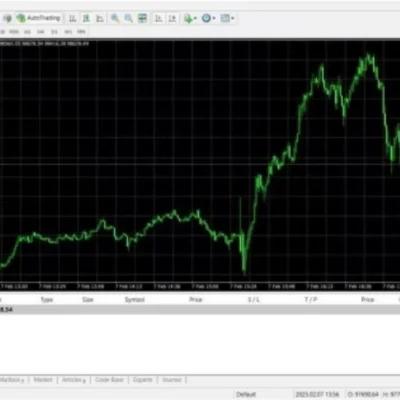
Task: Click the Expert Advisor options icon left of AutoTrading
Action: click(x=7, y=18)
